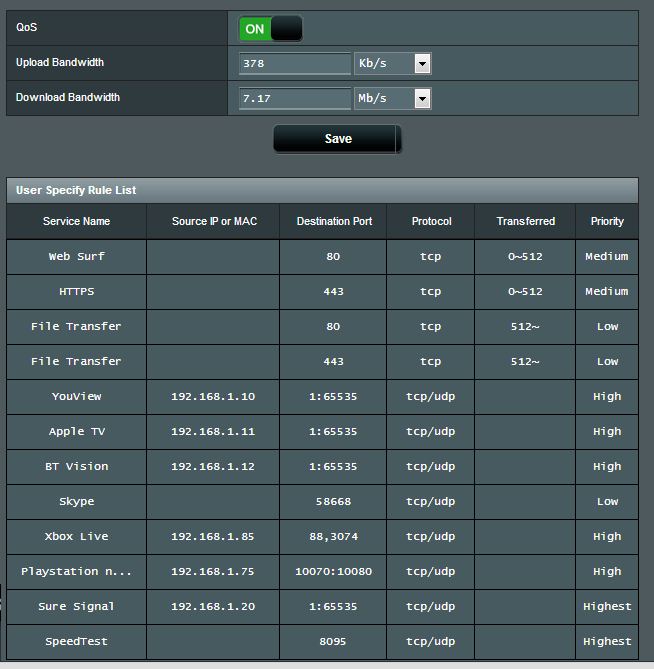The image size is (654, 669).
Task: Click Apple TV's tcp/udp protocol cell
Action: [x=430, y=431]
